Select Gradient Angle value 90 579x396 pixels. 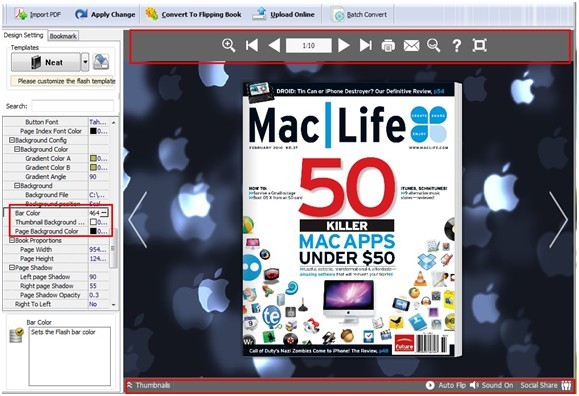tap(93, 177)
